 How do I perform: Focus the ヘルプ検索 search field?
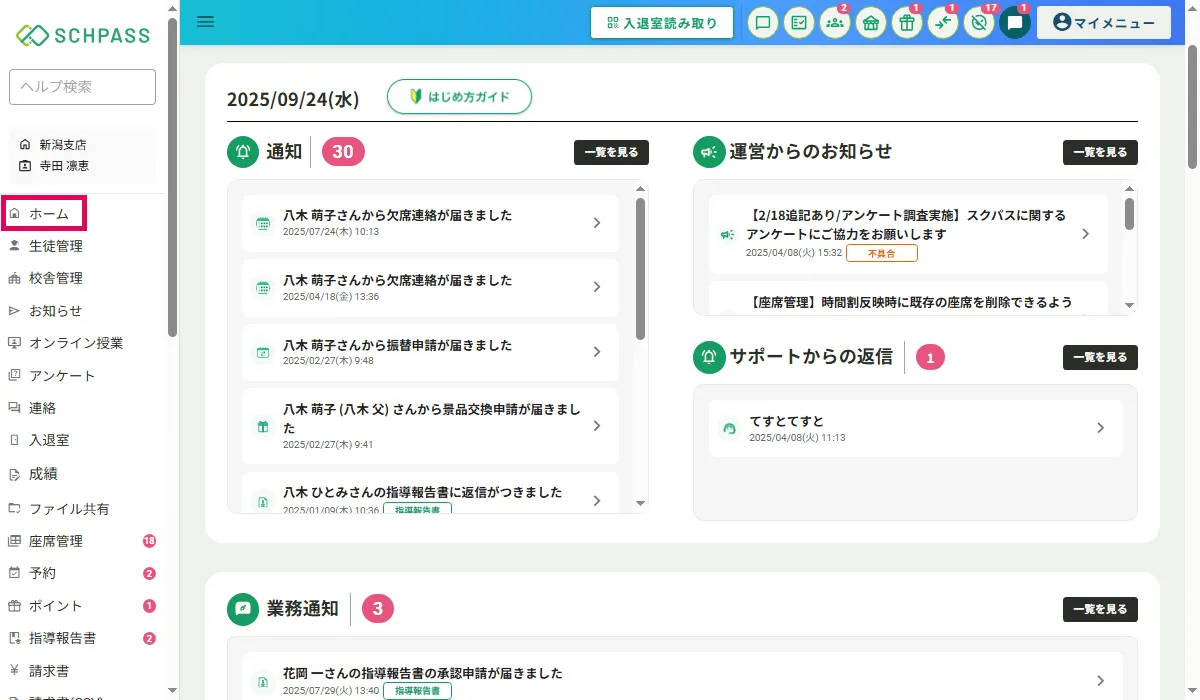pos(82,87)
